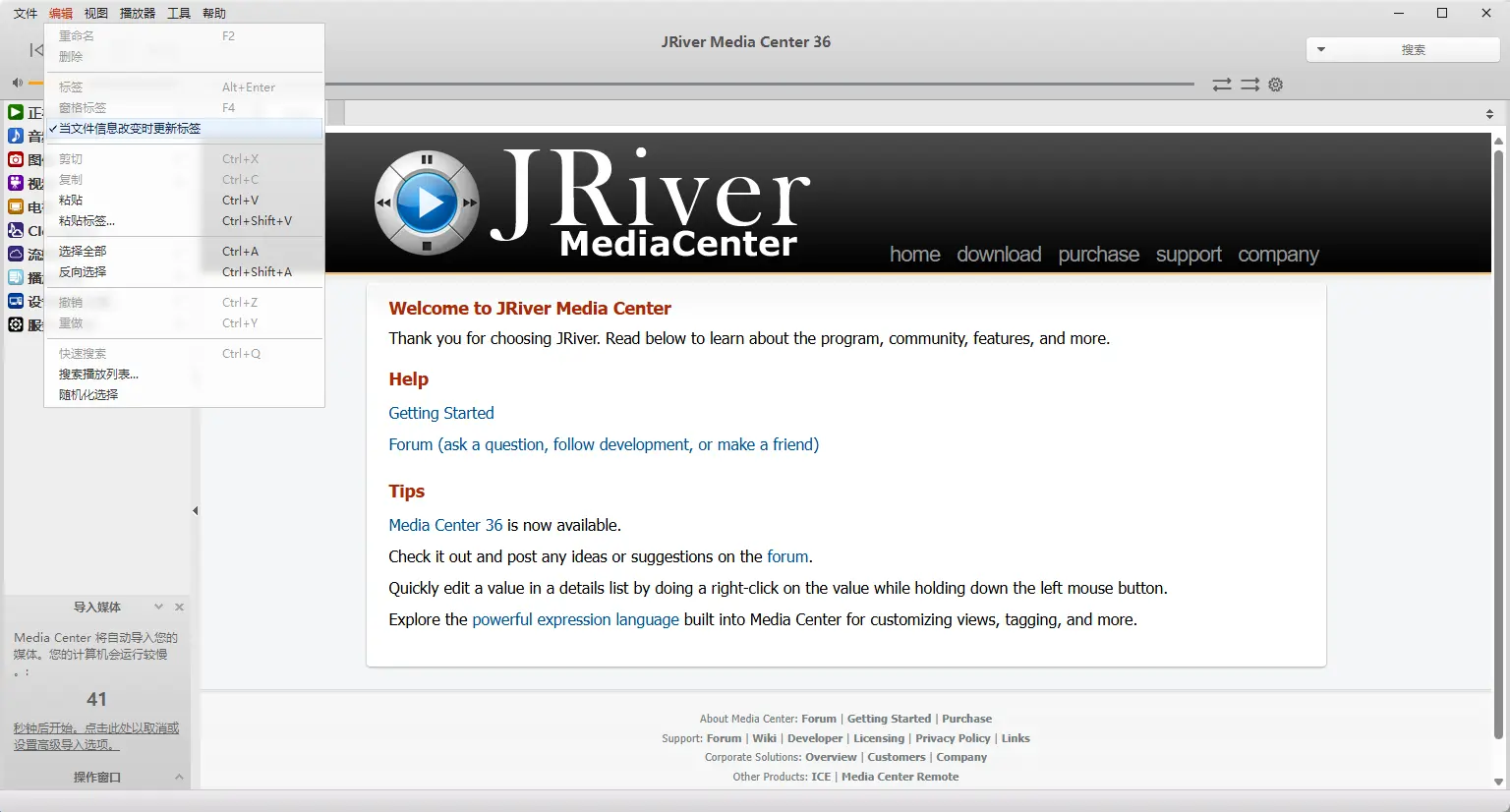Image resolution: width=1510 pixels, height=812 pixels.
Task: Click the Media Center Remote footer link
Action: [x=900, y=777]
